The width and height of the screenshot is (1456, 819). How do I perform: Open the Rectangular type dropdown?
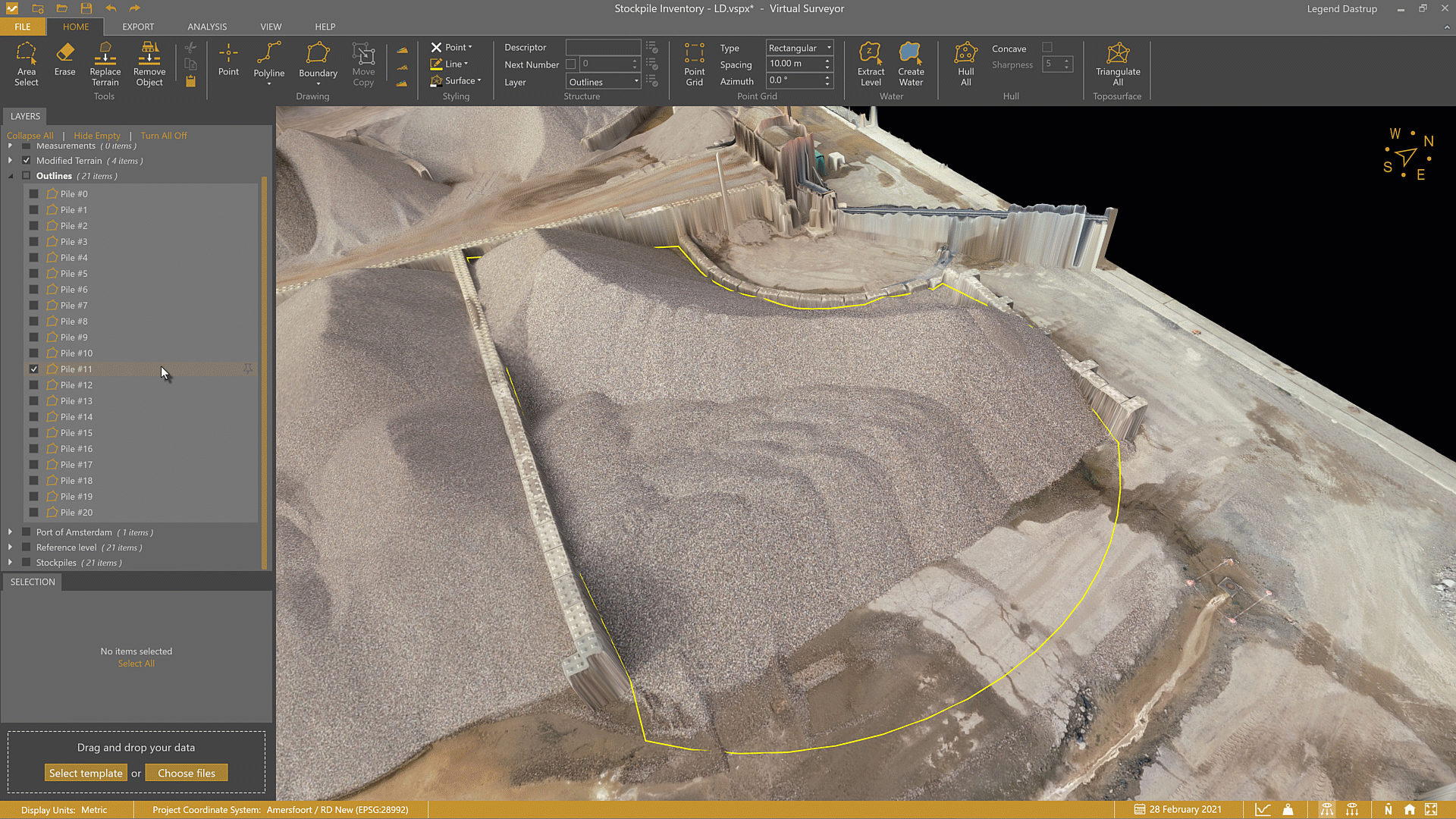tap(799, 48)
